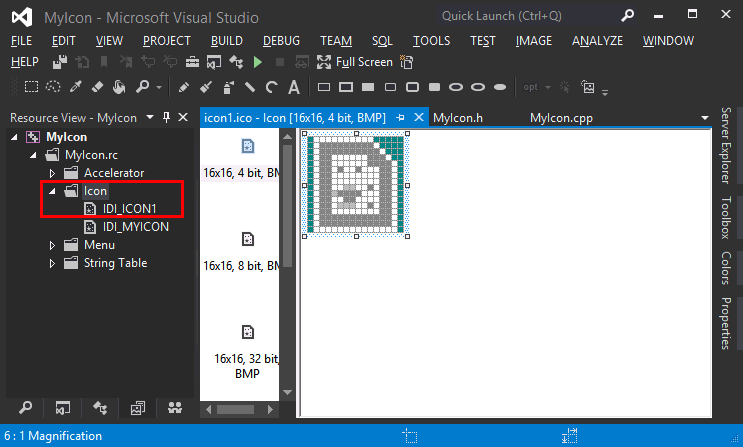This screenshot has width=743, height=447.
Task: Select the Airbrush spray tool
Action: (x=228, y=87)
